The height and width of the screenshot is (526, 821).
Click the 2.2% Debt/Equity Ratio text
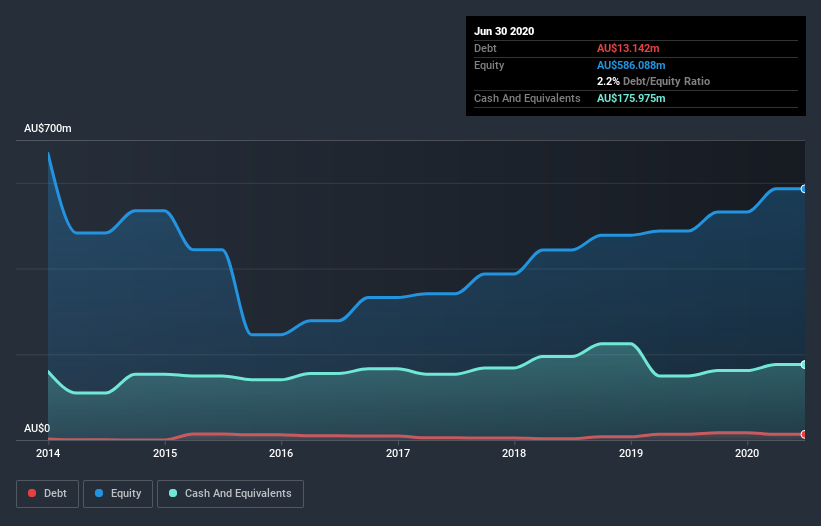[653, 82]
